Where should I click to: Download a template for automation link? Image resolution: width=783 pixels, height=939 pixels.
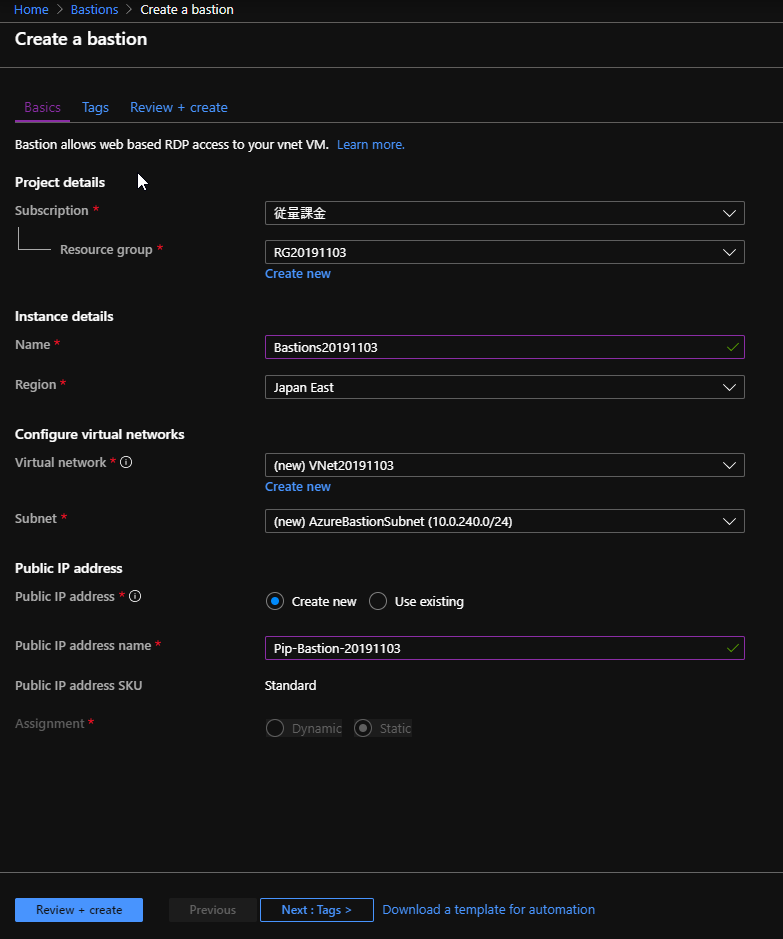click(x=488, y=910)
